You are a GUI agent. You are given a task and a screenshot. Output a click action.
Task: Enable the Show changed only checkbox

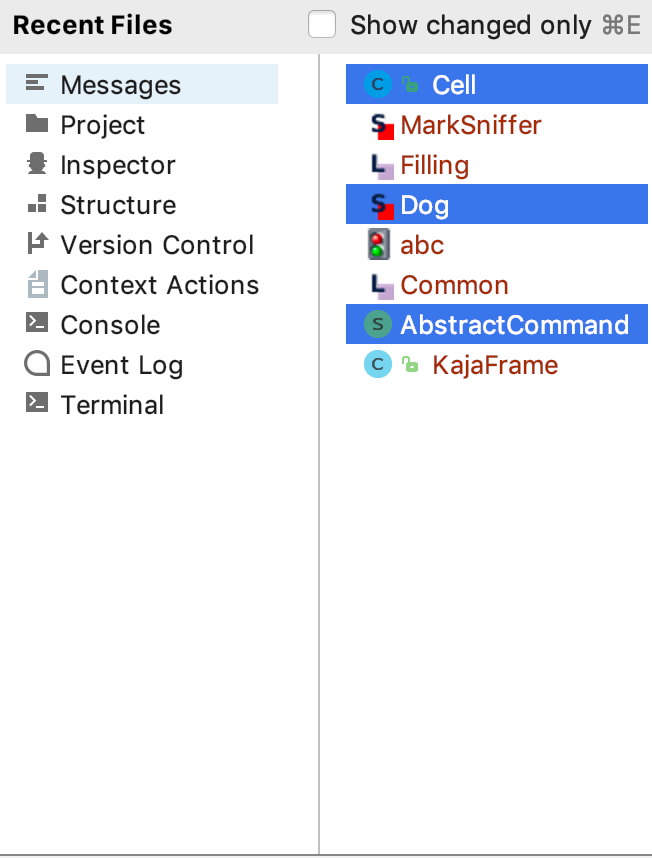point(322,24)
